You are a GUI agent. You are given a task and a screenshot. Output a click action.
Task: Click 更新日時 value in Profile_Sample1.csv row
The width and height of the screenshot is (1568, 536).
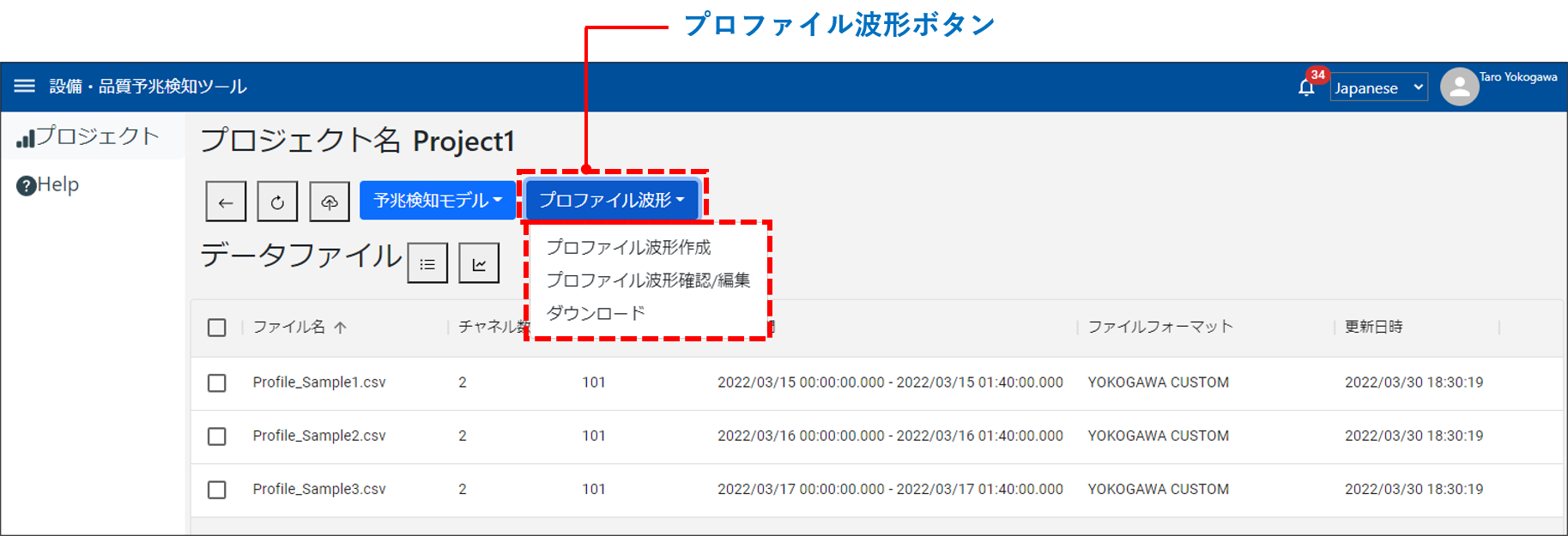(x=1414, y=382)
